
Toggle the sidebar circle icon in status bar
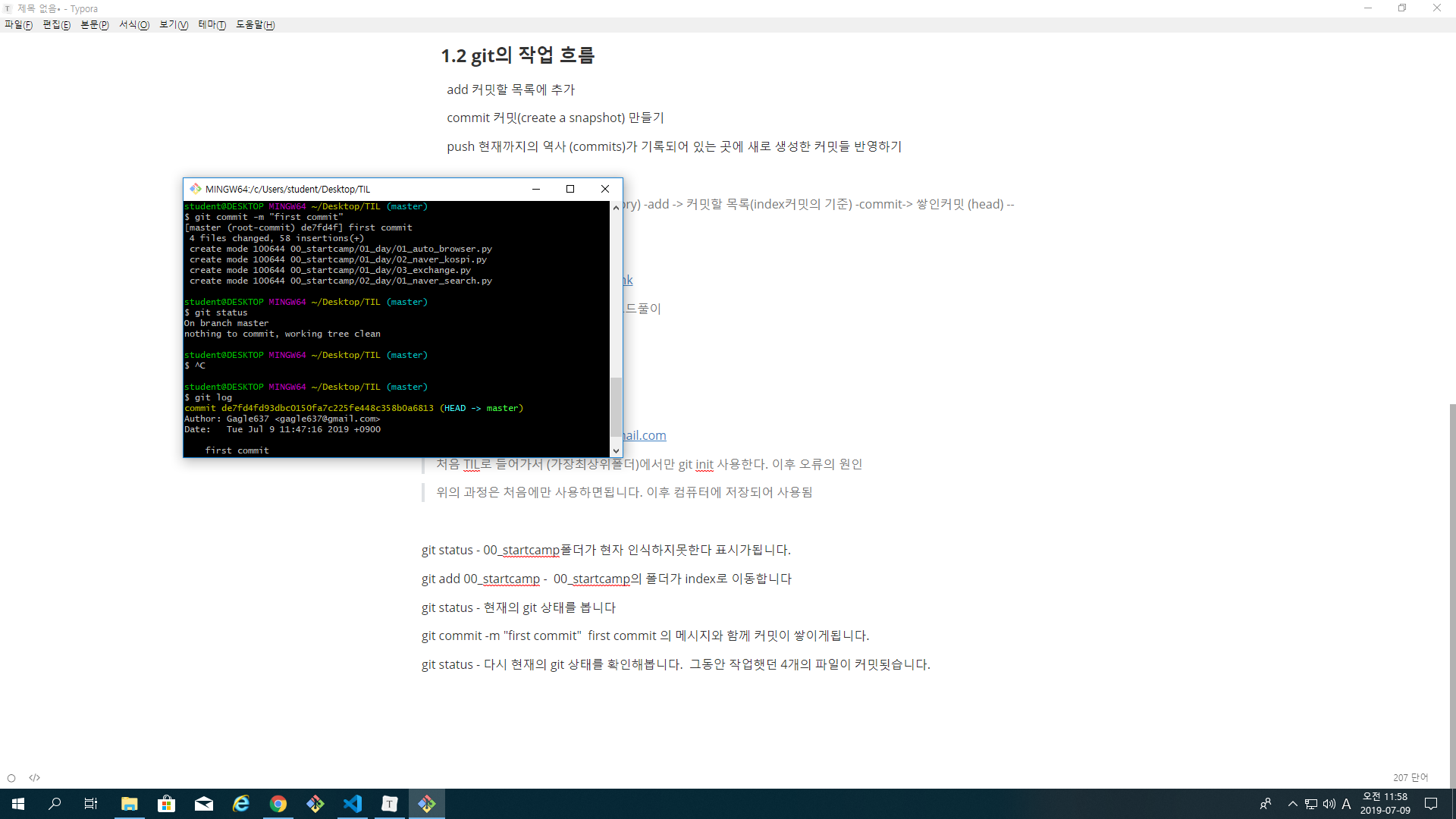point(11,778)
